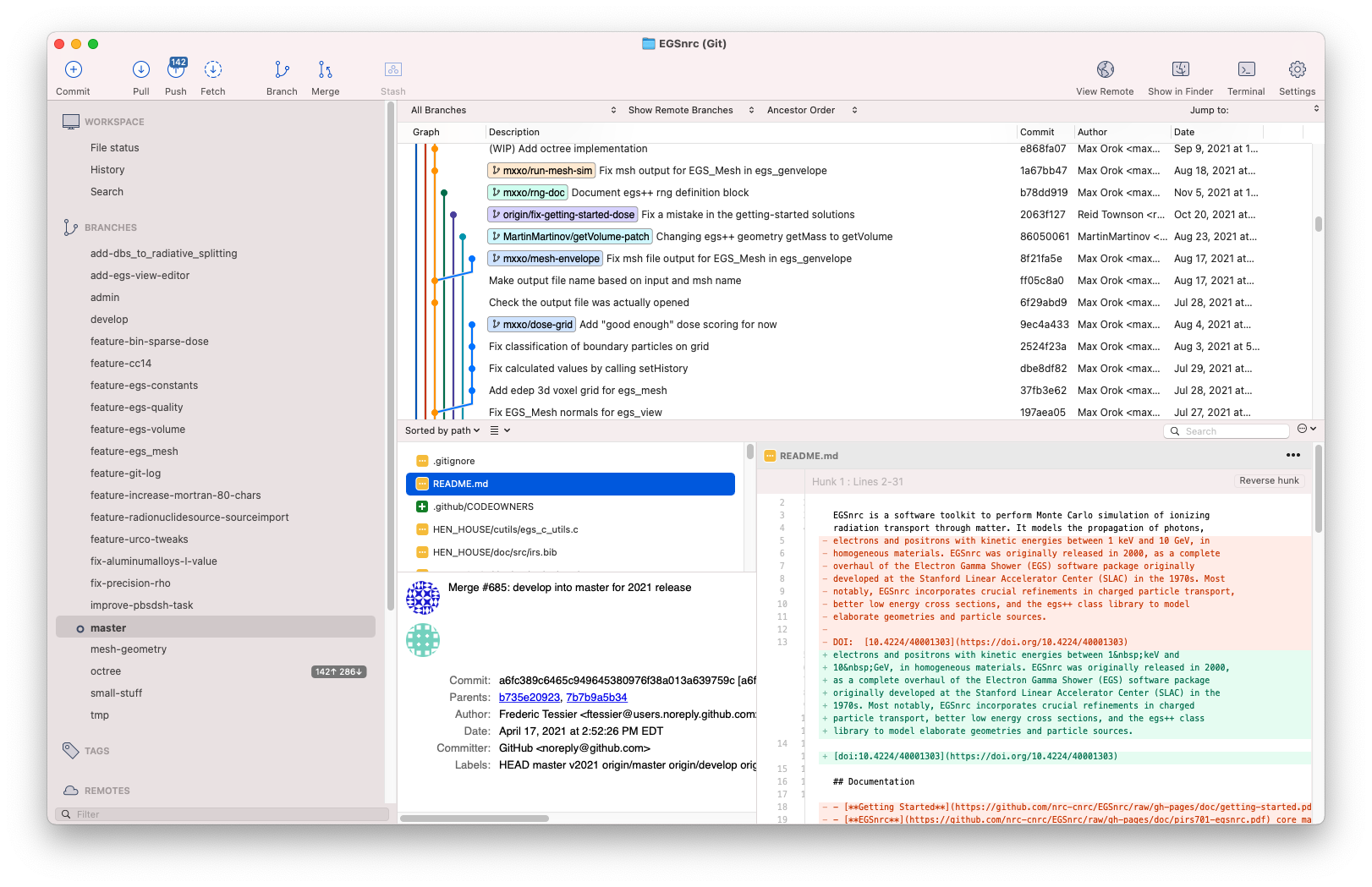Click the README.md diff header file icon

tap(770, 456)
